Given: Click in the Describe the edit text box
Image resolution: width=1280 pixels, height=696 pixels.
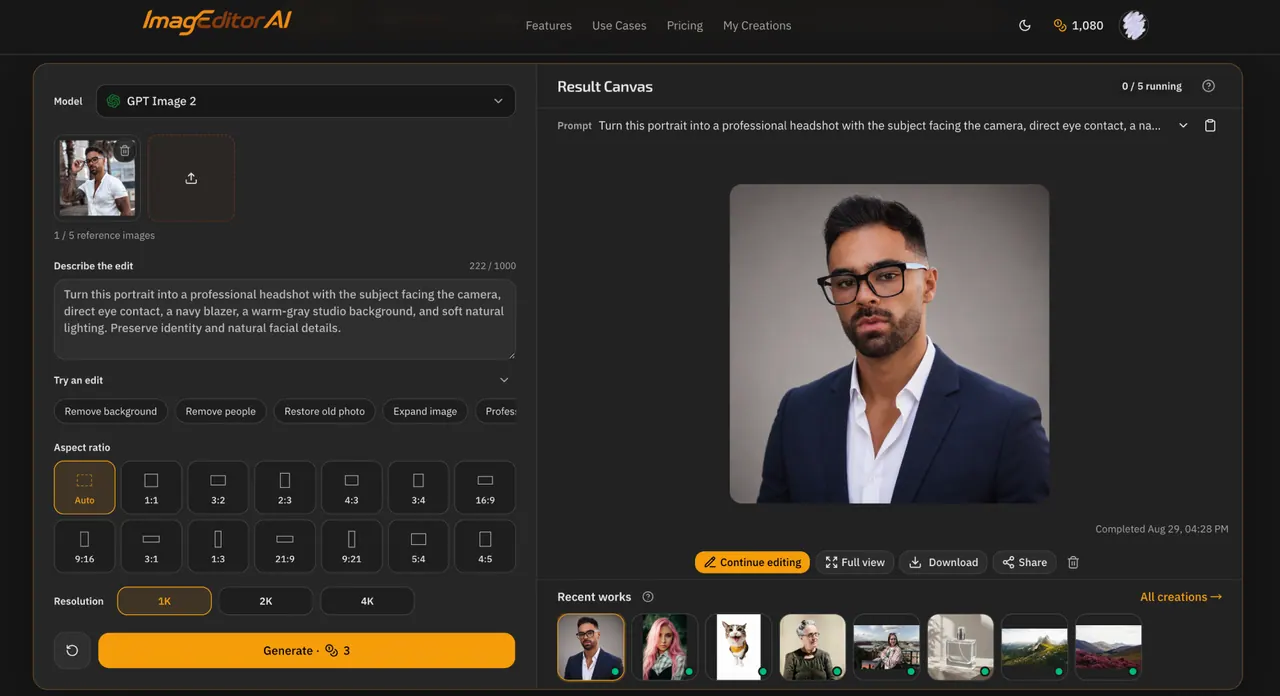Looking at the screenshot, I should coord(285,320).
